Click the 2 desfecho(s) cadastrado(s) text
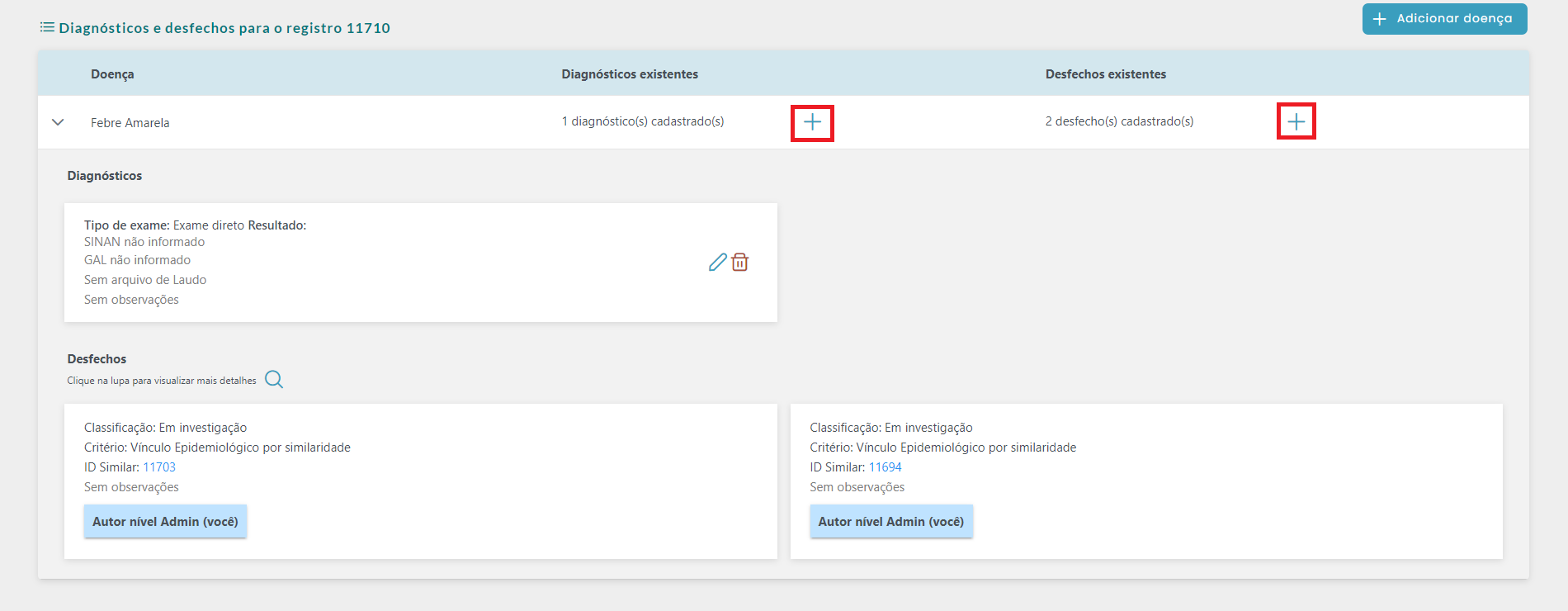1568x611 pixels. [1119, 121]
